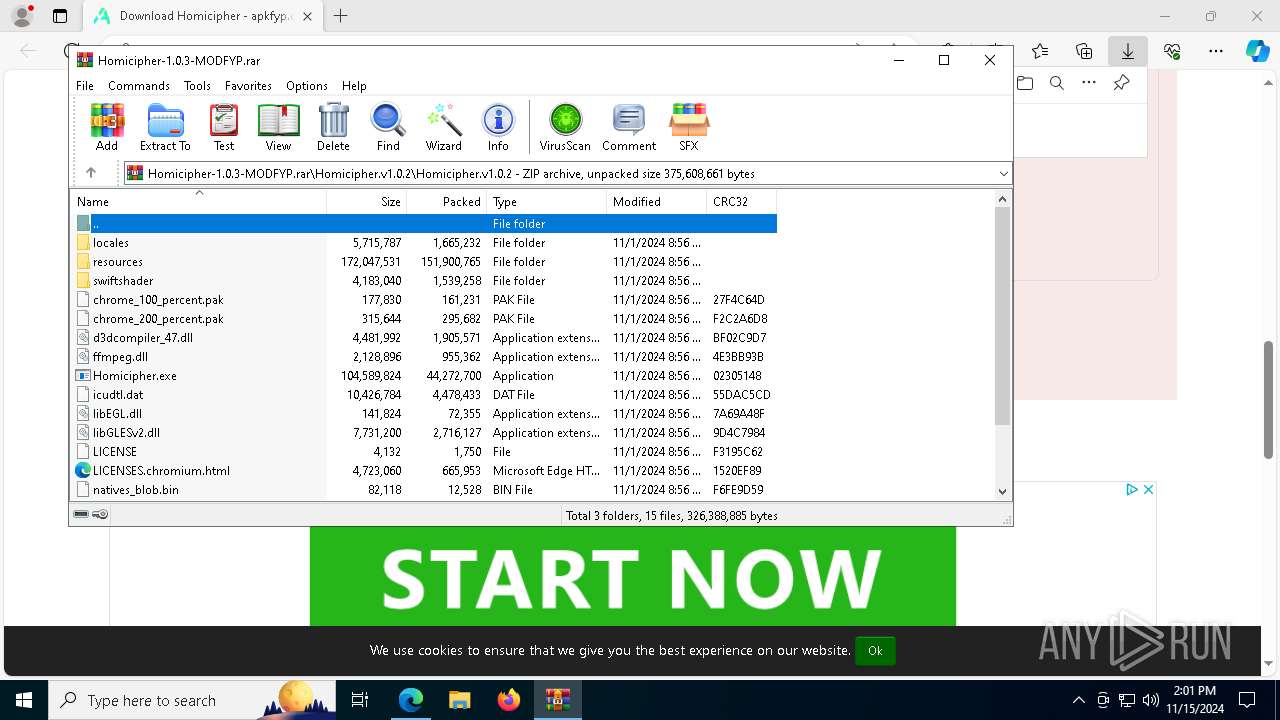Click the Find magnifier icon
This screenshot has width=1280, height=720.
click(x=388, y=127)
